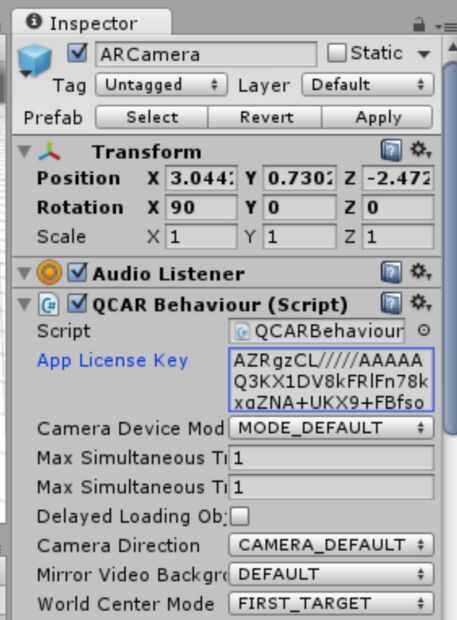This screenshot has width=457, height=620.
Task: Select the Inspector tab
Action: [92, 23]
